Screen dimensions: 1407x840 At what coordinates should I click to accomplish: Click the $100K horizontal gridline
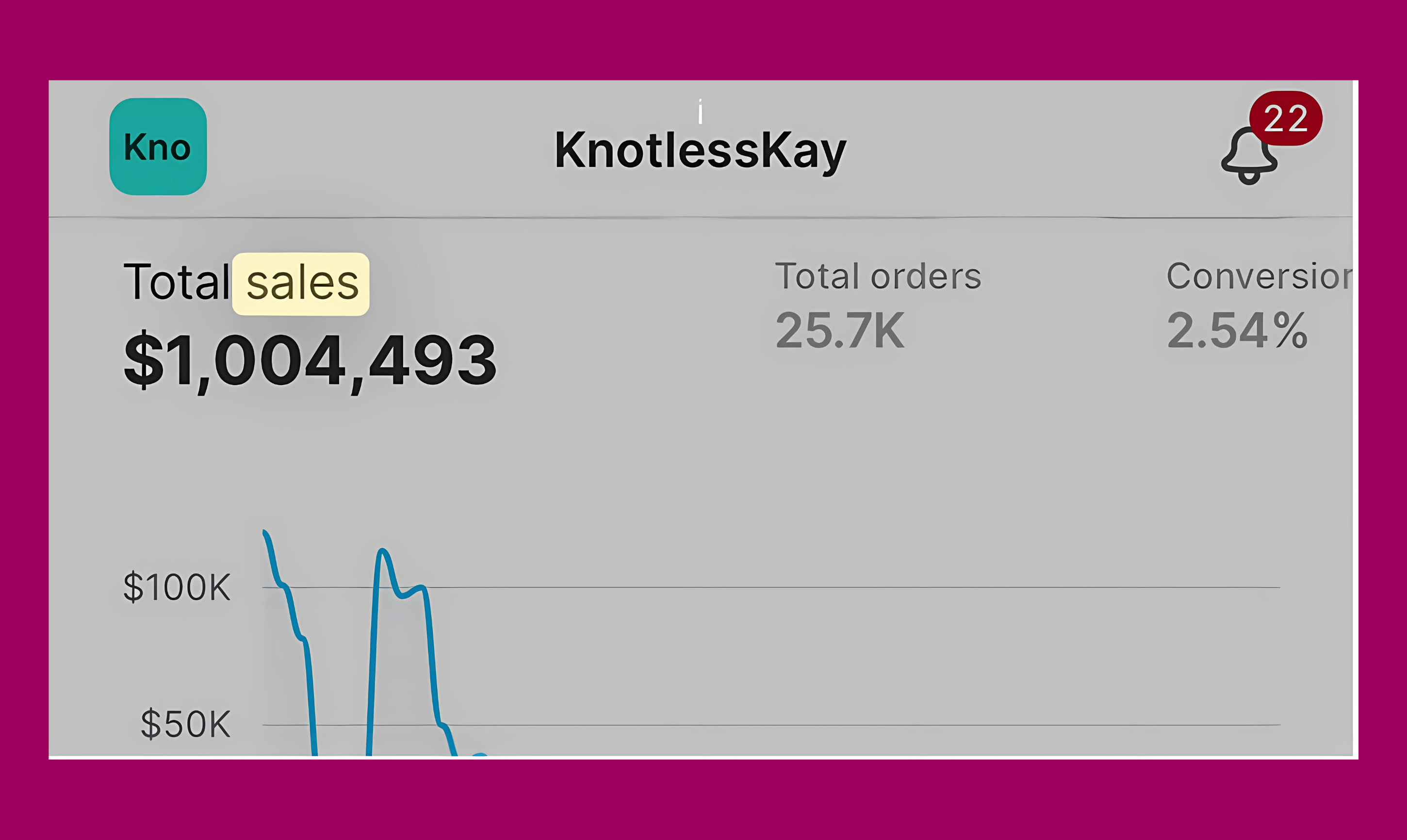[771, 587]
